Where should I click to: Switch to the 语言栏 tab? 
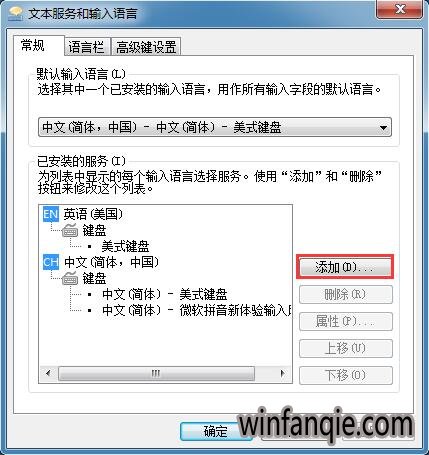tap(86, 47)
